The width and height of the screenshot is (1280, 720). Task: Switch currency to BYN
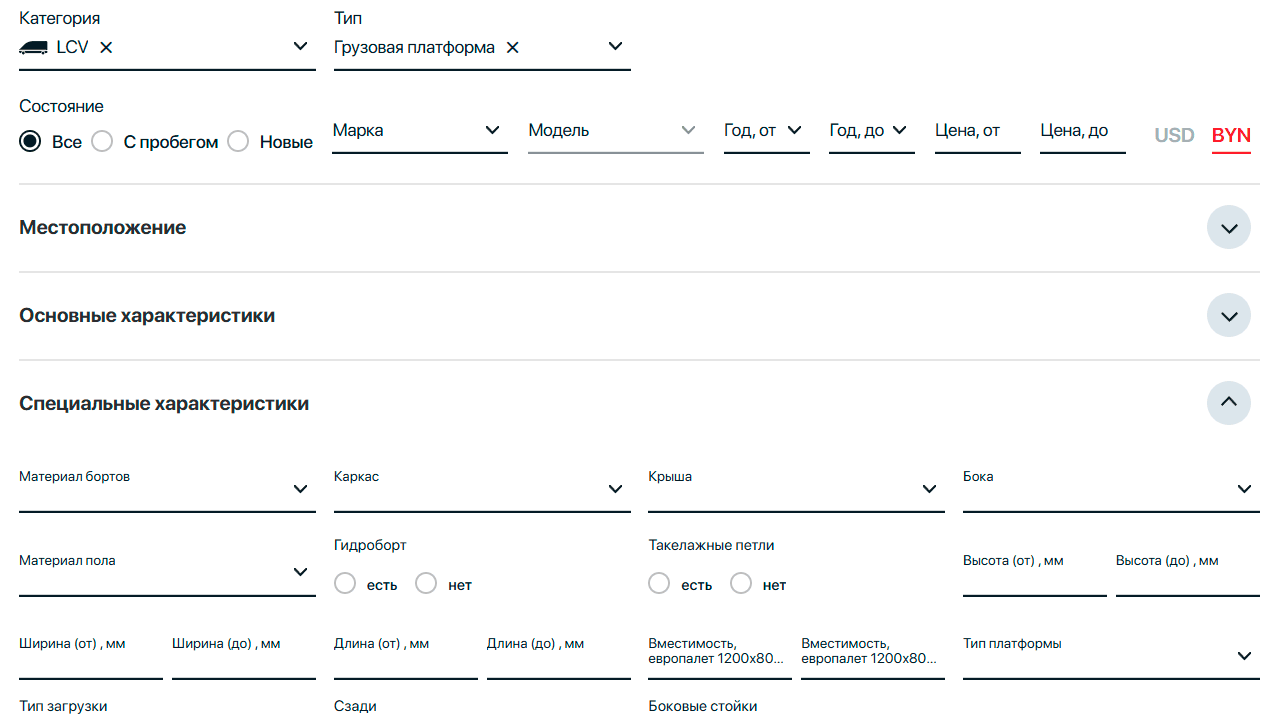pyautogui.click(x=1231, y=135)
